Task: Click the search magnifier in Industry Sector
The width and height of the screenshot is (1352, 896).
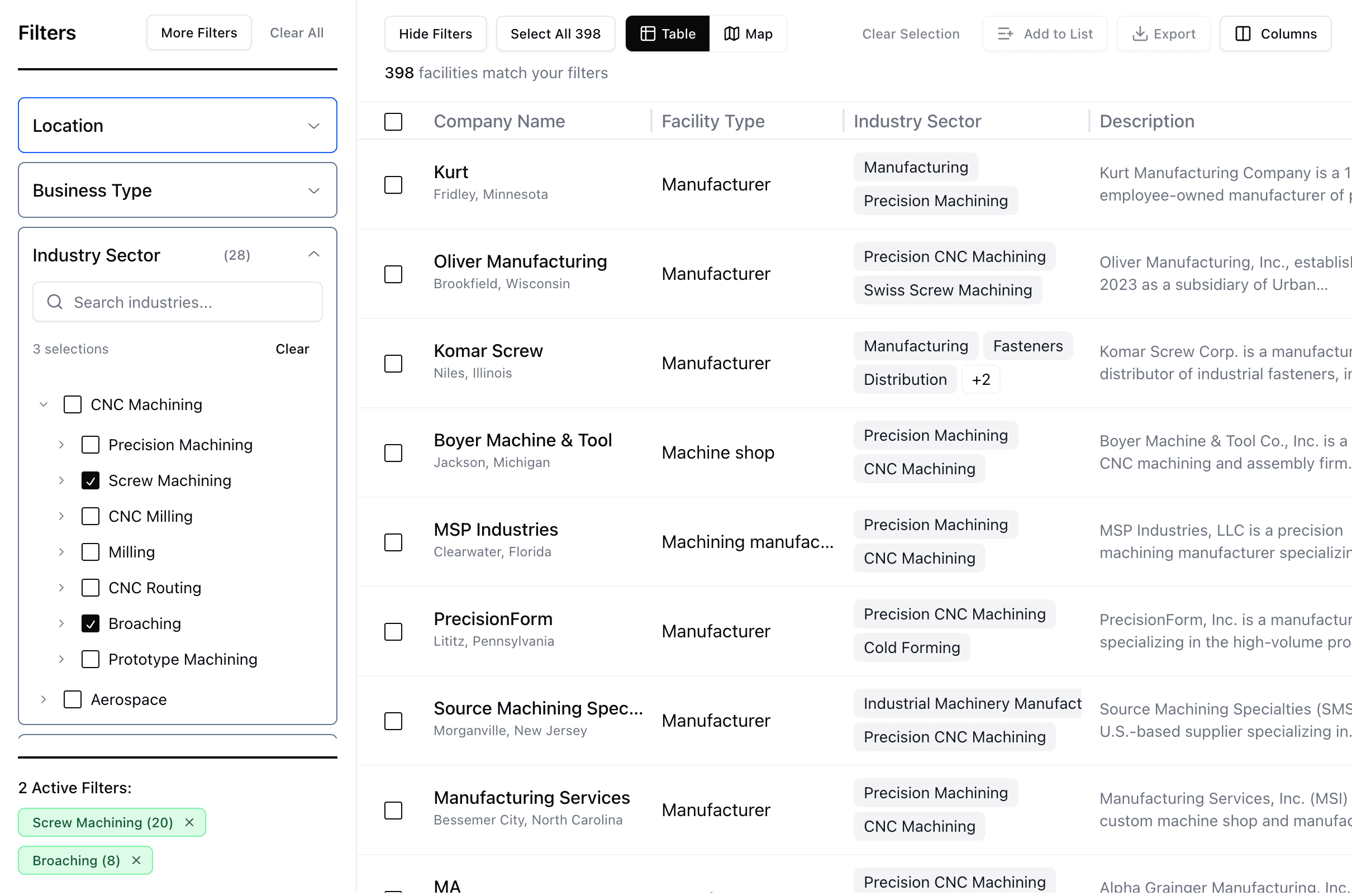Action: 55,302
